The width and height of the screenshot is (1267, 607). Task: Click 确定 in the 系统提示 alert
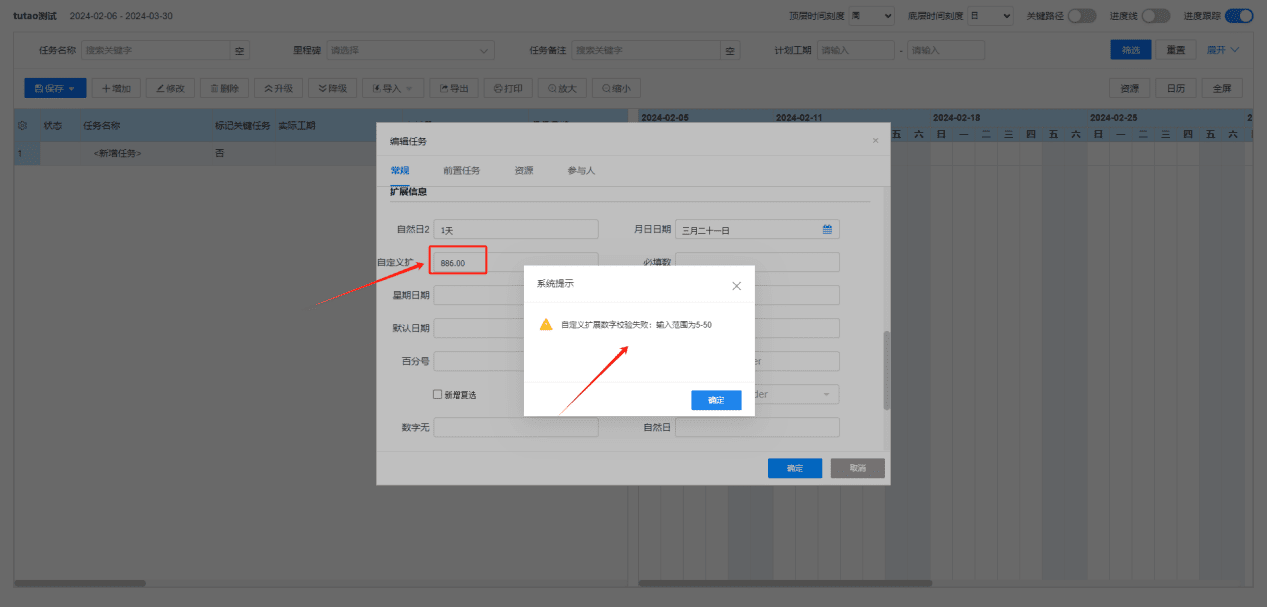pyautogui.click(x=716, y=400)
